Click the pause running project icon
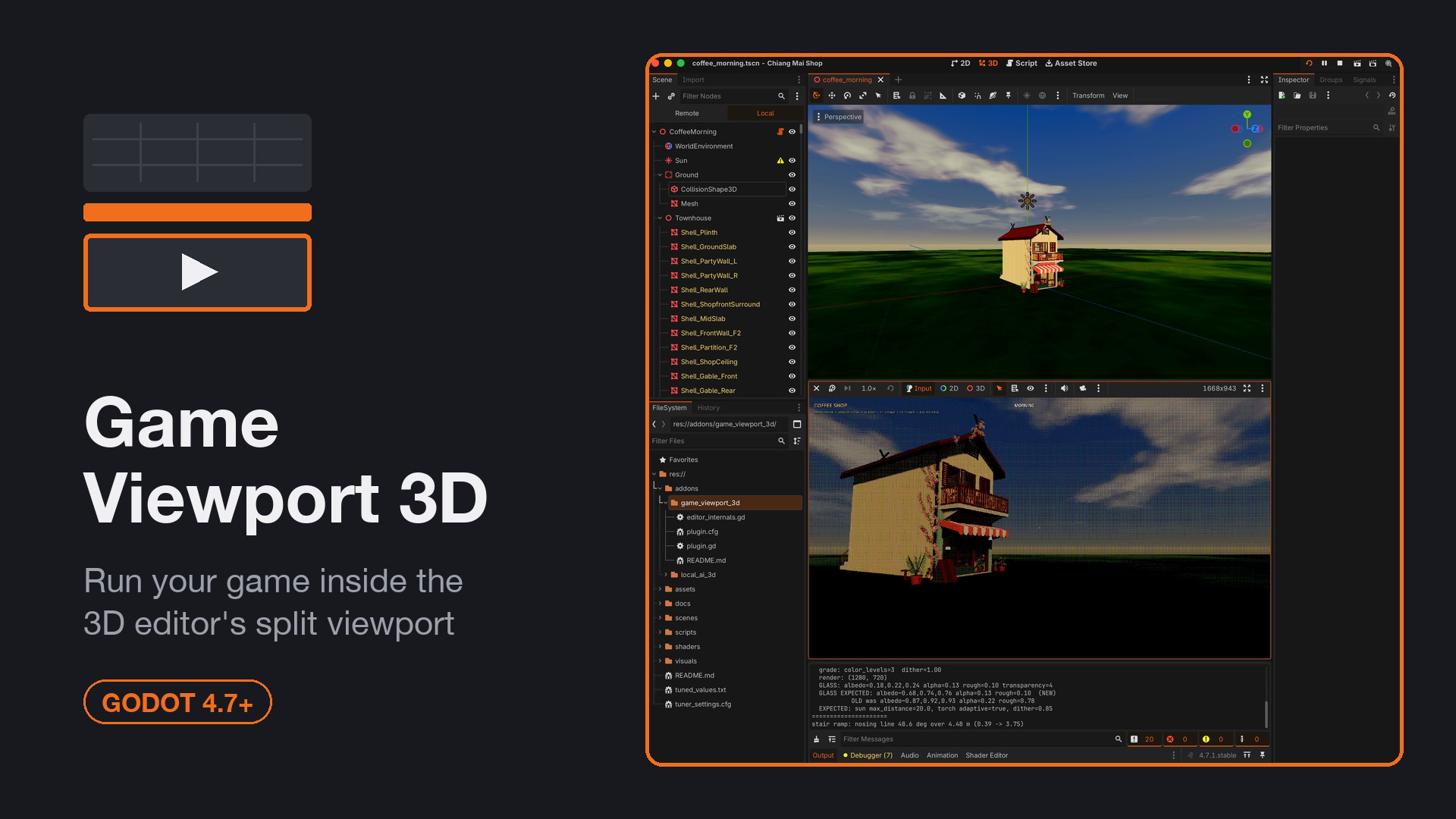1456x819 pixels. pyautogui.click(x=1324, y=64)
